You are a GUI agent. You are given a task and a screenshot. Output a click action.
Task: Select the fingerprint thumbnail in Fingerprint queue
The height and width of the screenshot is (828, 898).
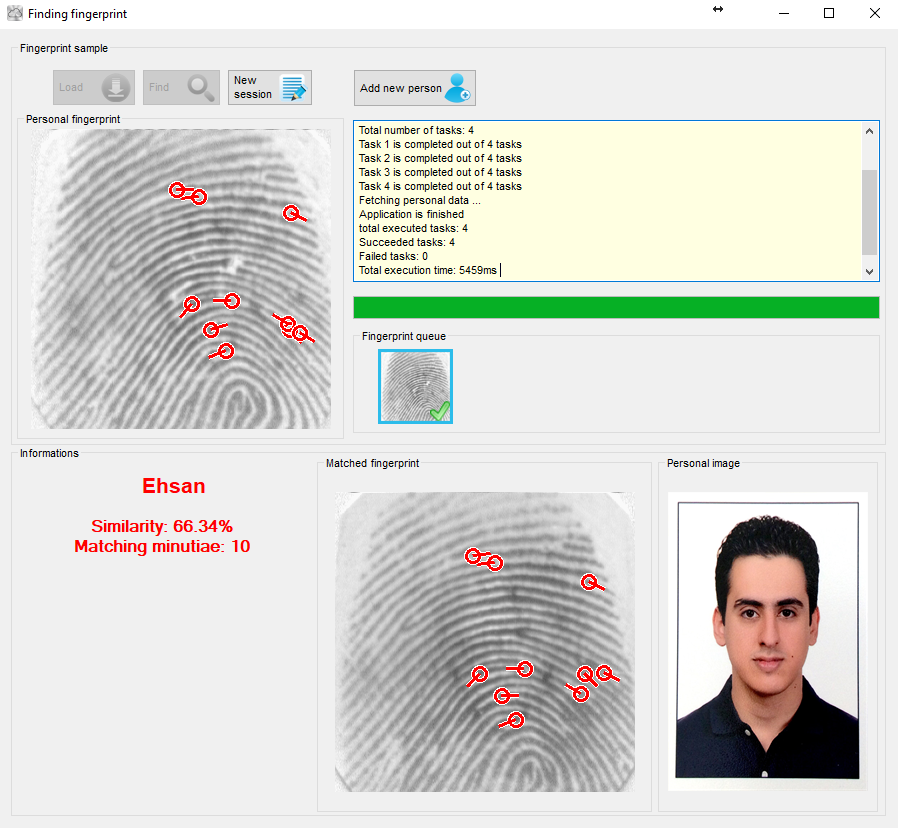[x=415, y=387]
